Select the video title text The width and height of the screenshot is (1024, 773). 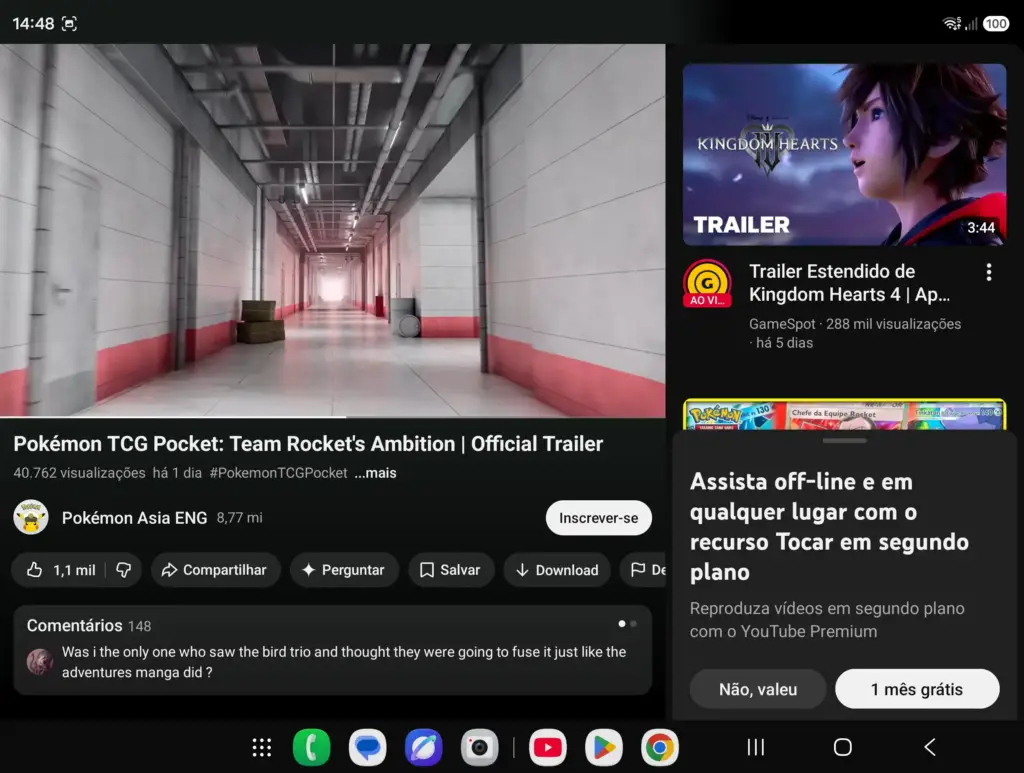(308, 444)
